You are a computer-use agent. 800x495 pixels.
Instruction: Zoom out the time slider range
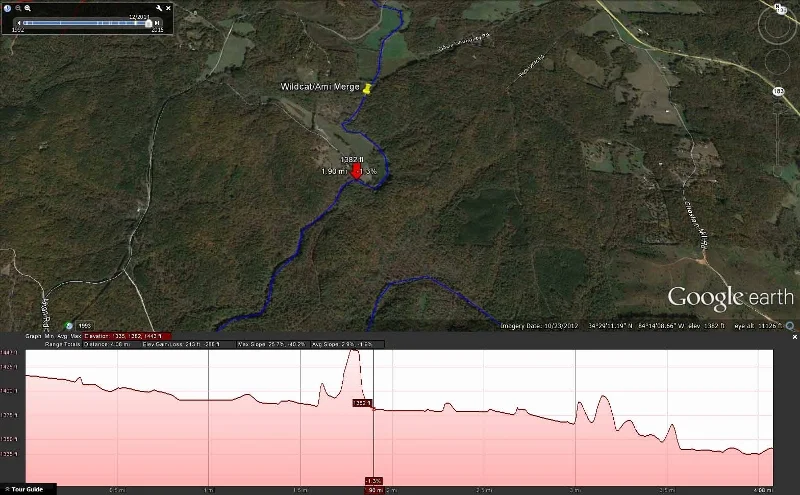(x=18, y=8)
